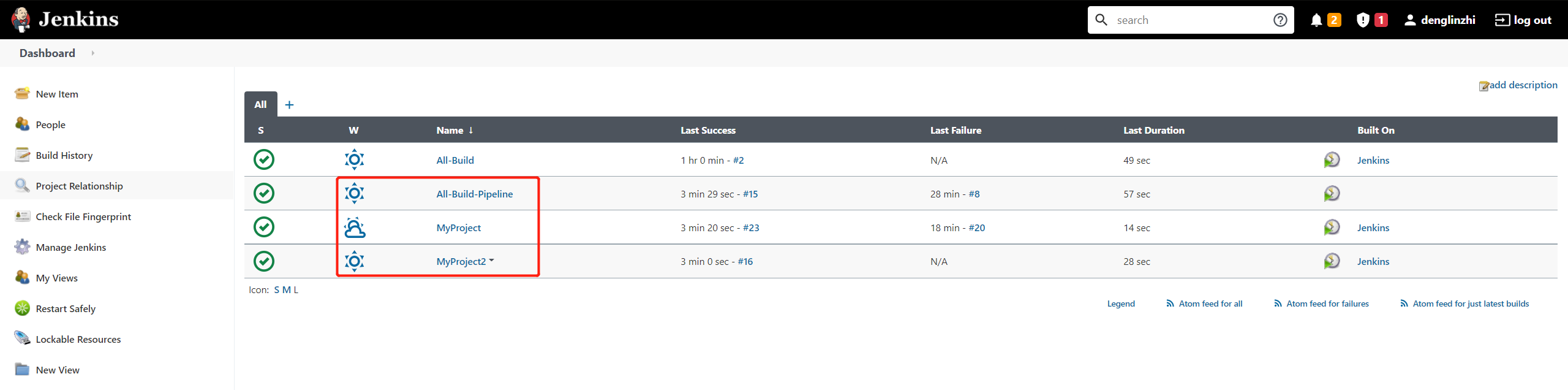The width and height of the screenshot is (1568, 390).
Task: Open Manage Jenkins from sidebar
Action: coord(71,247)
